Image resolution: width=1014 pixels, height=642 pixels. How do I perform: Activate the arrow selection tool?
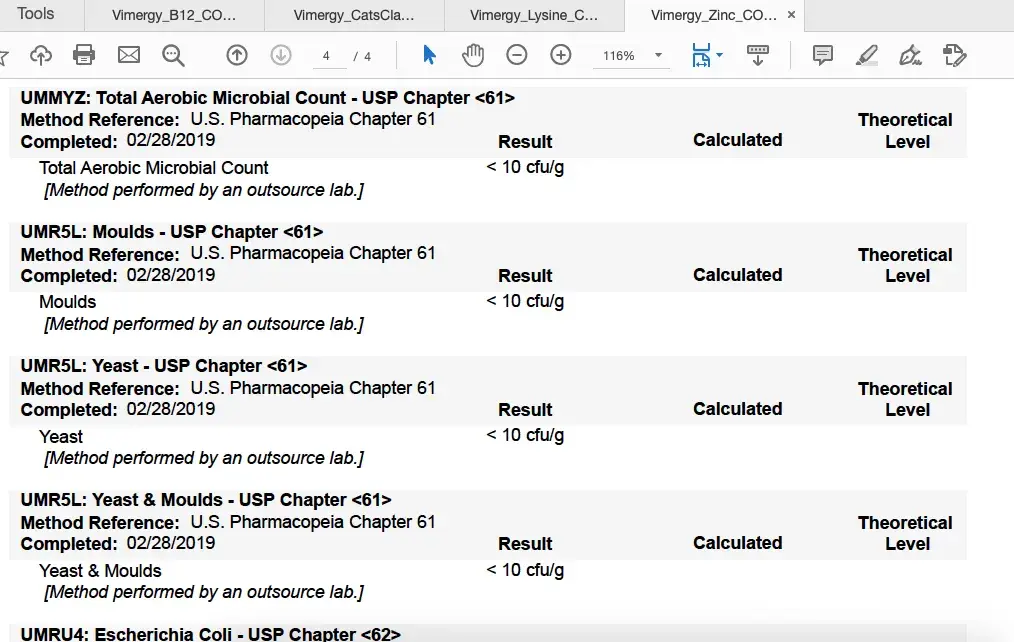point(429,56)
